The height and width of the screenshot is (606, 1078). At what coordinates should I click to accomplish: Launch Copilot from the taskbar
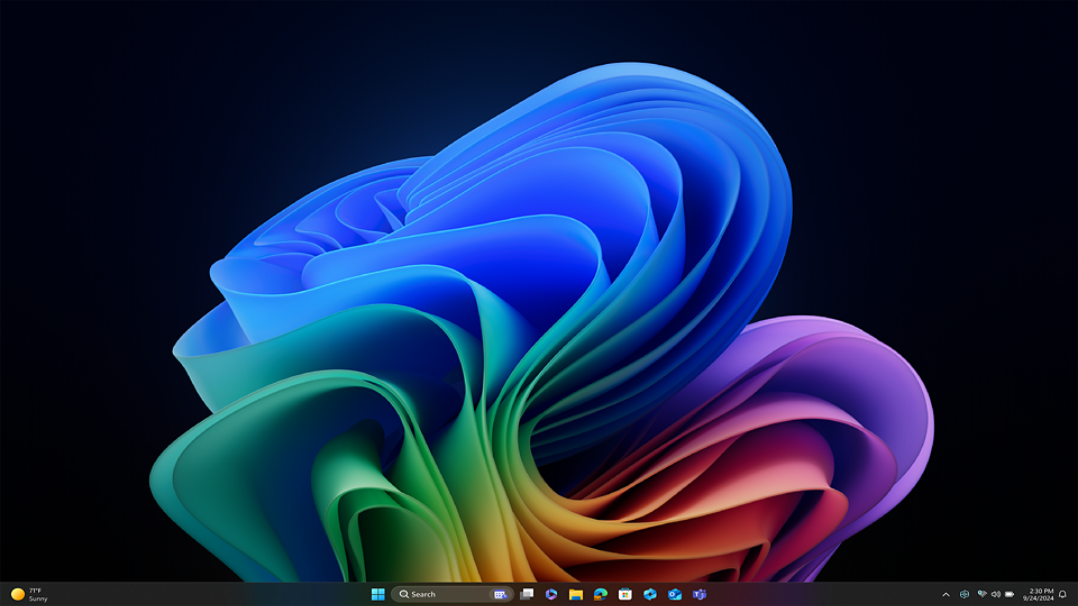click(551, 594)
